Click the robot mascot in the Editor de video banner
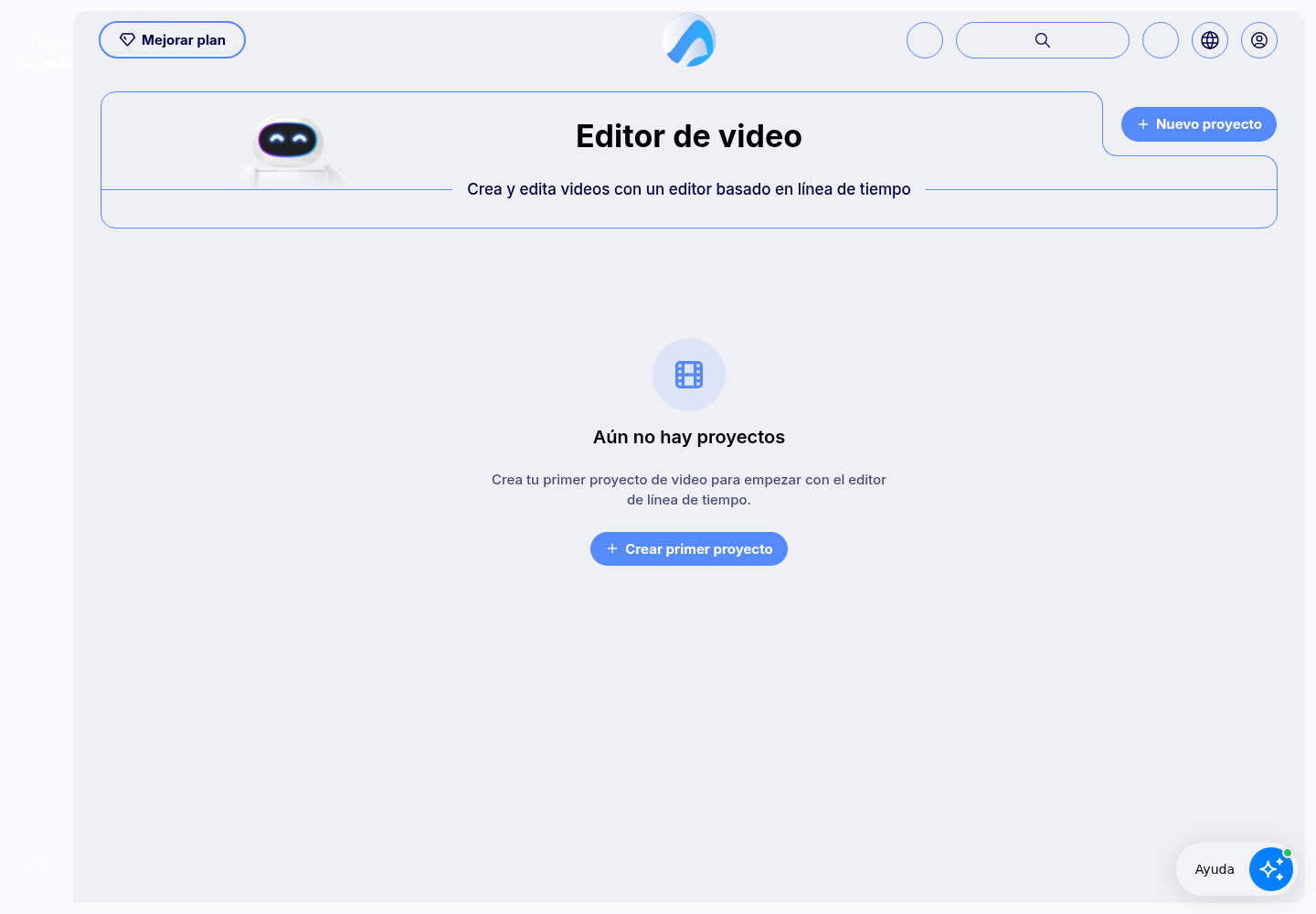 (x=289, y=151)
